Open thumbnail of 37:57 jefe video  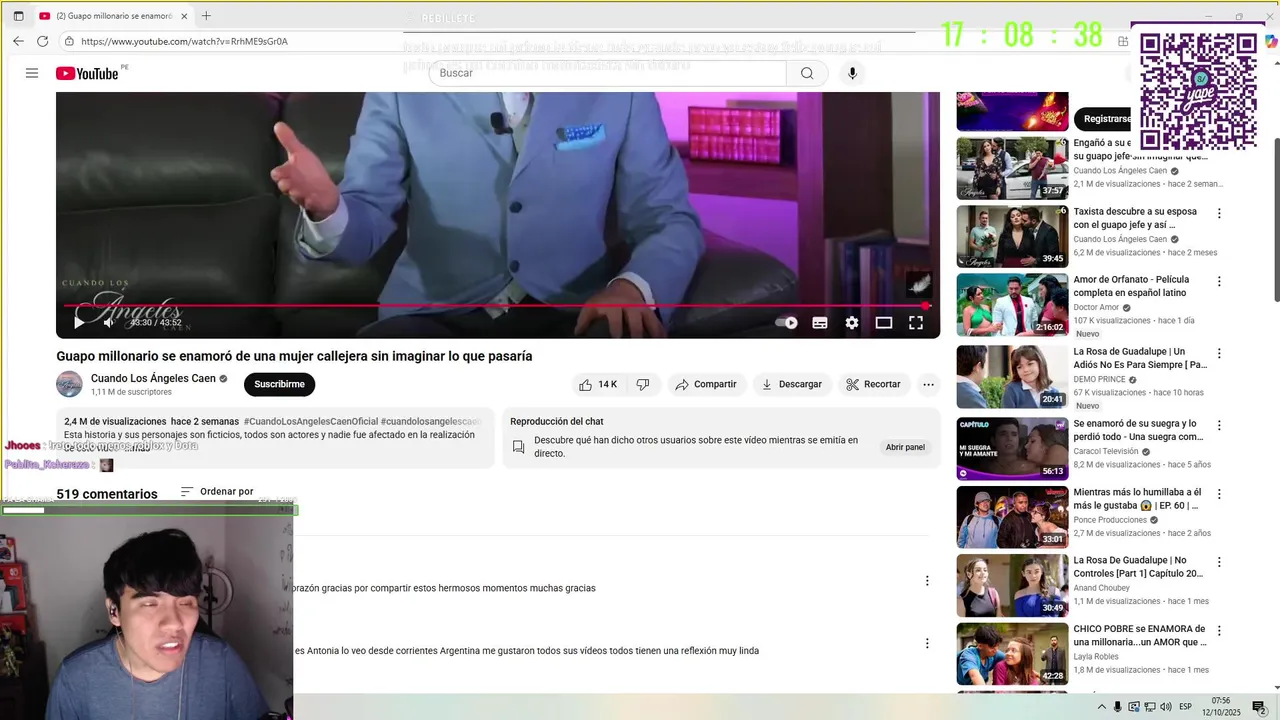tap(1012, 168)
